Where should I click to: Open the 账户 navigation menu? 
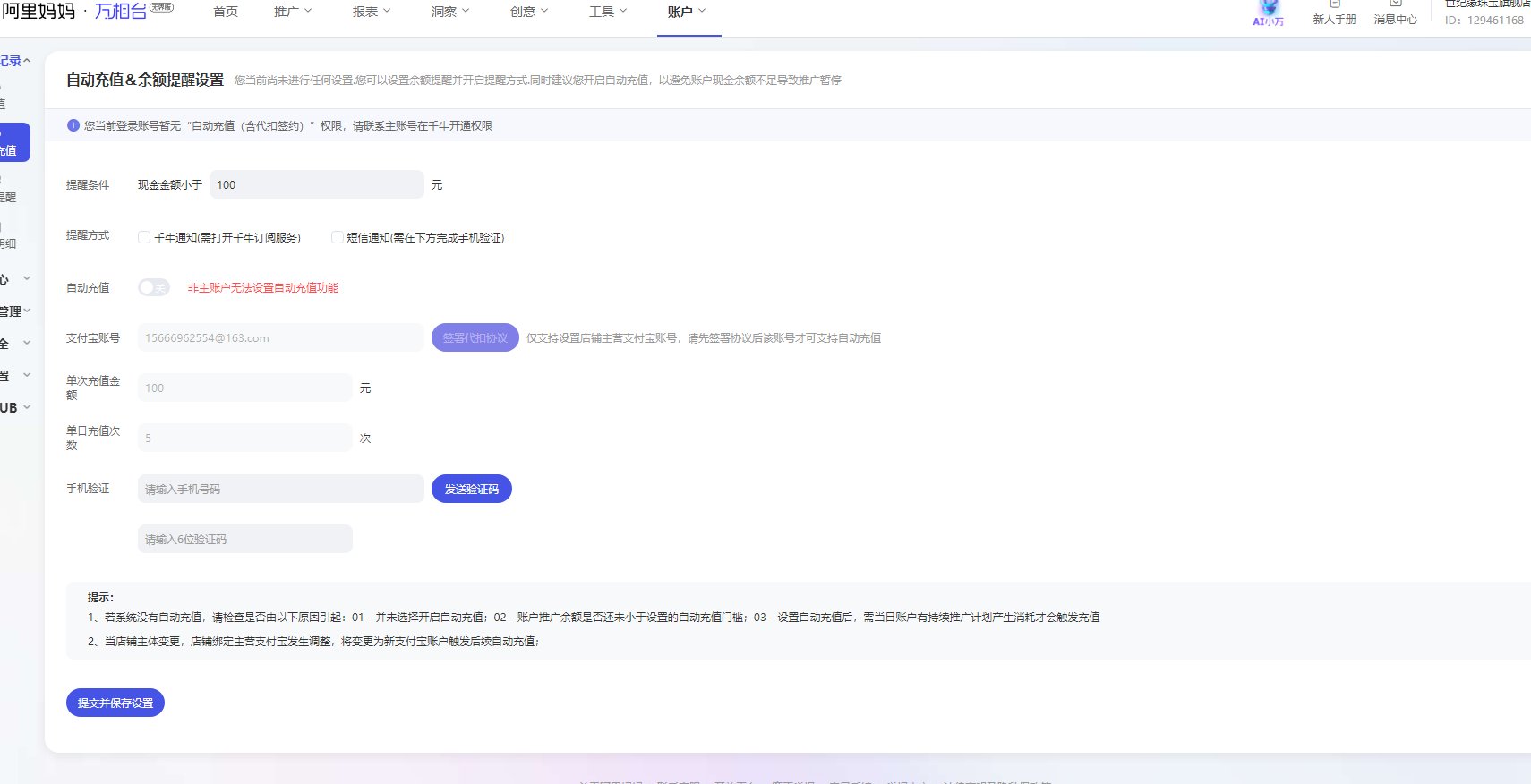click(x=687, y=12)
